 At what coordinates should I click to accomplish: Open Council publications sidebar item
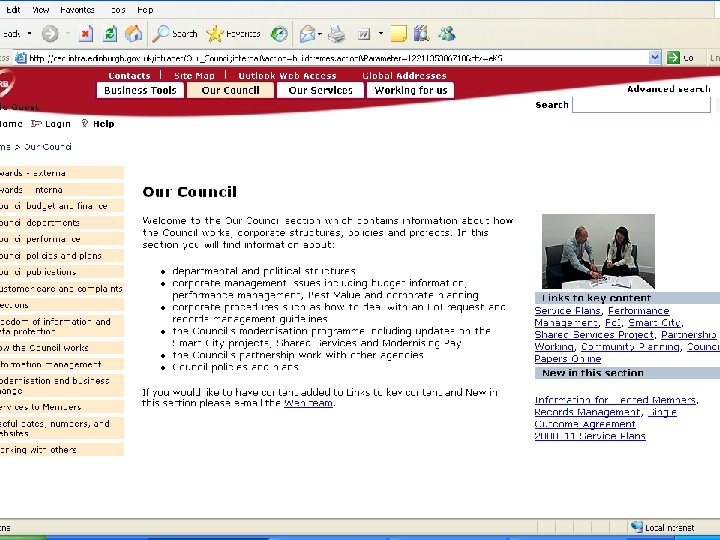[62, 272]
